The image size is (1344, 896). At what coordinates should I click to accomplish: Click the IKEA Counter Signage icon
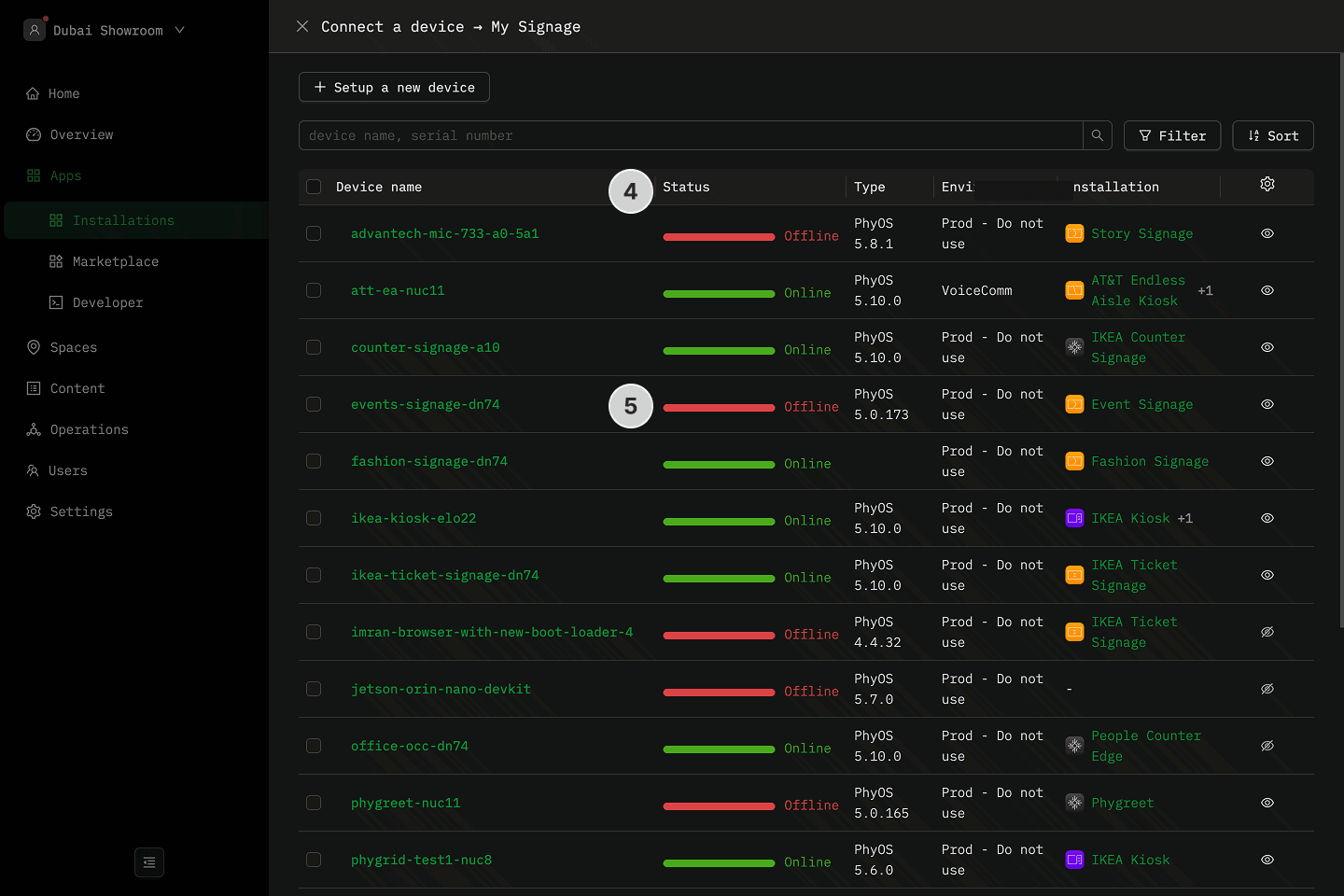click(x=1074, y=347)
